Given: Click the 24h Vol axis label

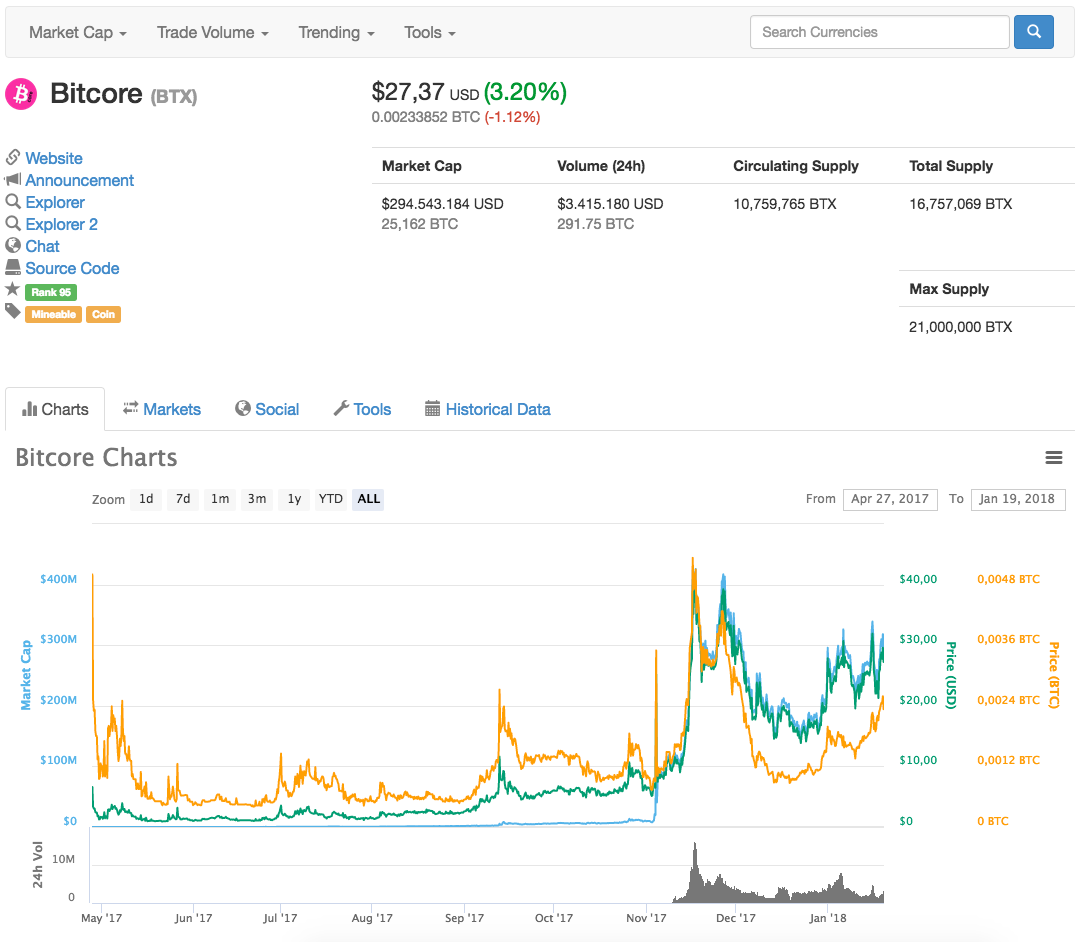Looking at the screenshot, I should (x=37, y=864).
